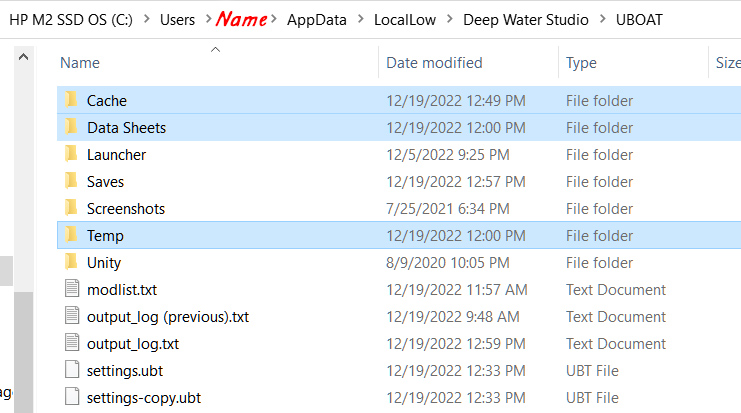Click the output_log.txt document icon
The image size is (741, 413).
point(71,343)
